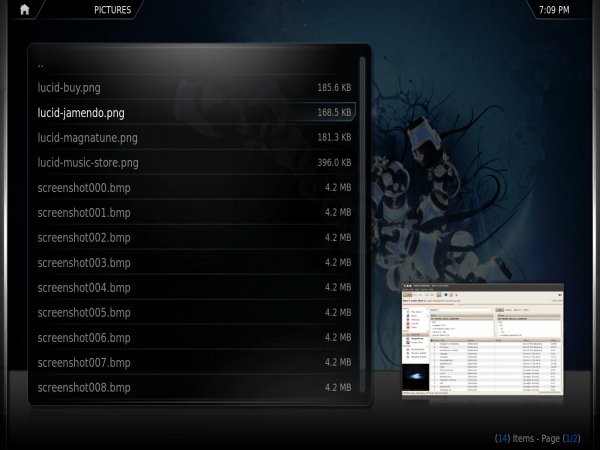The width and height of the screenshot is (600, 450).
Task: Click the items and page counter text
Action: [x=537, y=438]
